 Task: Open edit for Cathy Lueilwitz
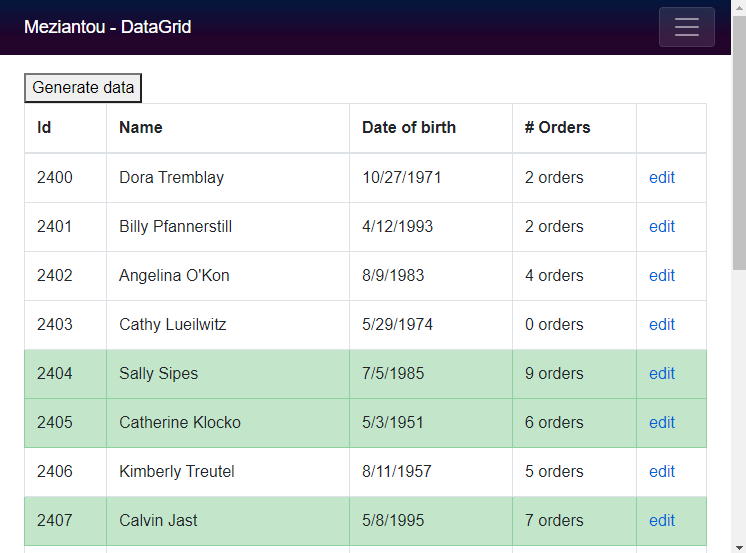pyautogui.click(x=661, y=325)
